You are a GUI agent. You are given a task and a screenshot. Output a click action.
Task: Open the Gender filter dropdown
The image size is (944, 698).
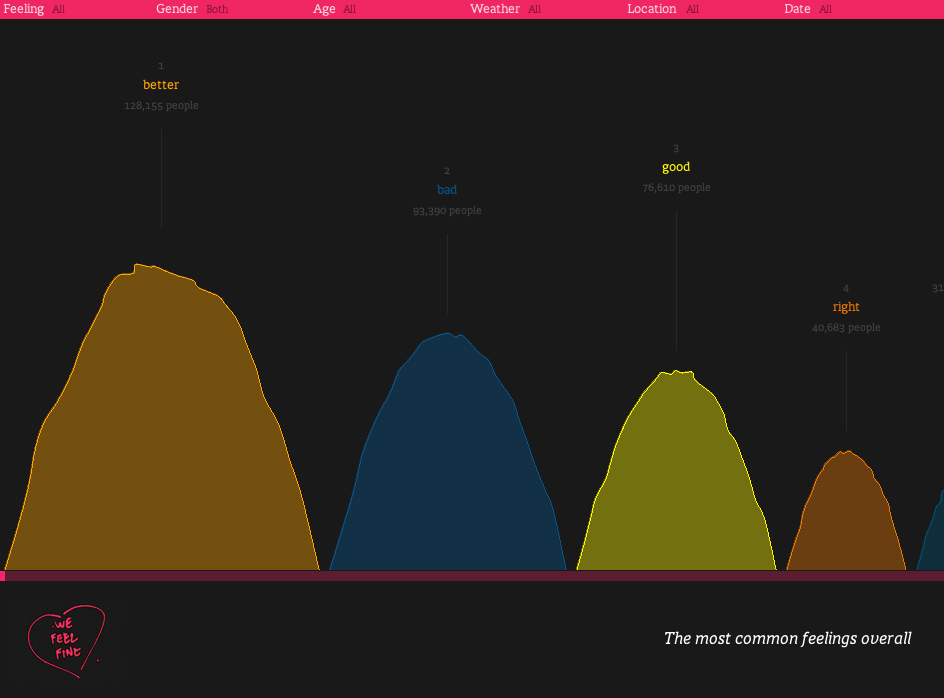coord(192,9)
